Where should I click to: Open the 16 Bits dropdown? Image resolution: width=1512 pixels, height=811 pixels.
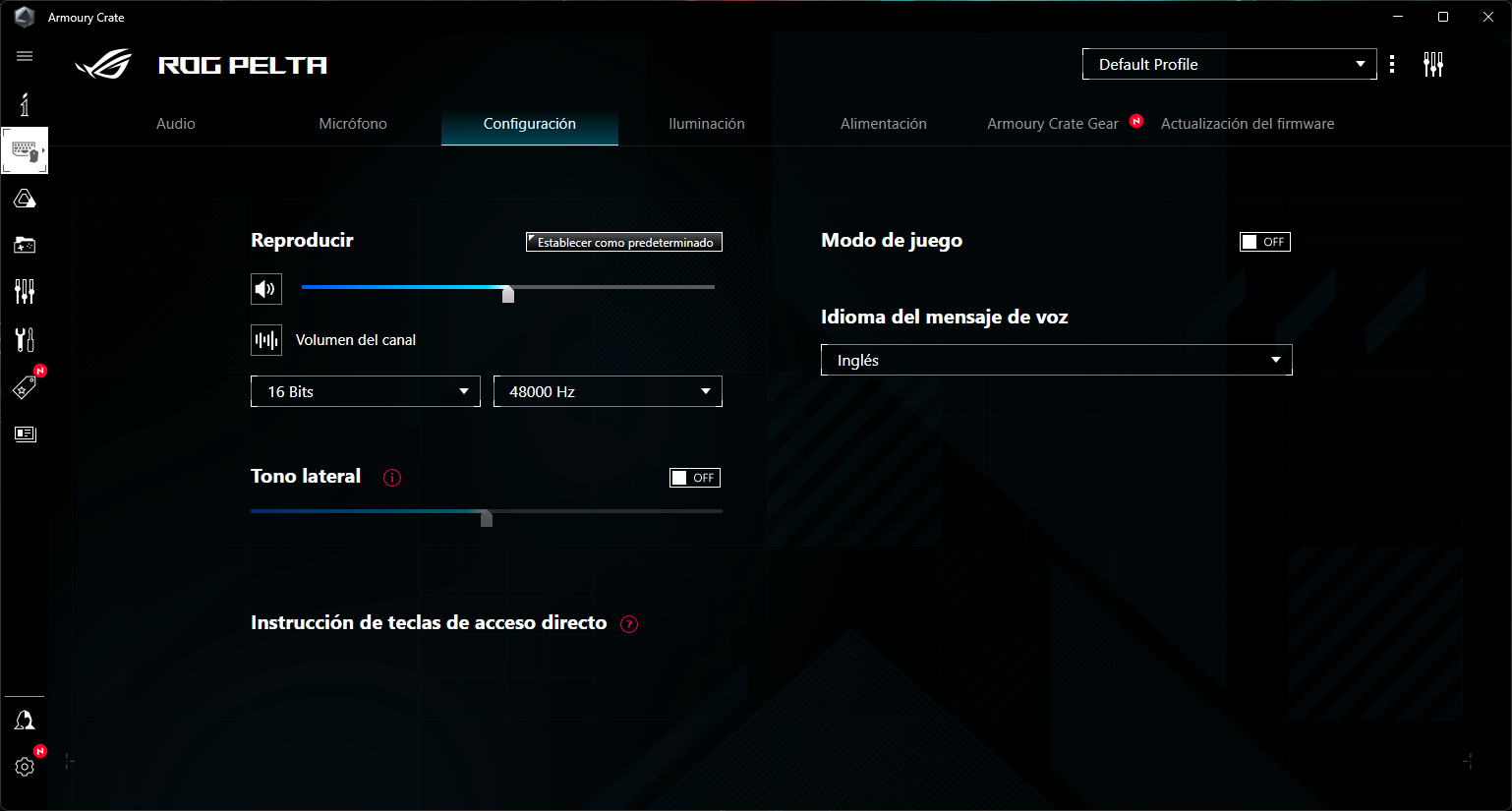(366, 391)
